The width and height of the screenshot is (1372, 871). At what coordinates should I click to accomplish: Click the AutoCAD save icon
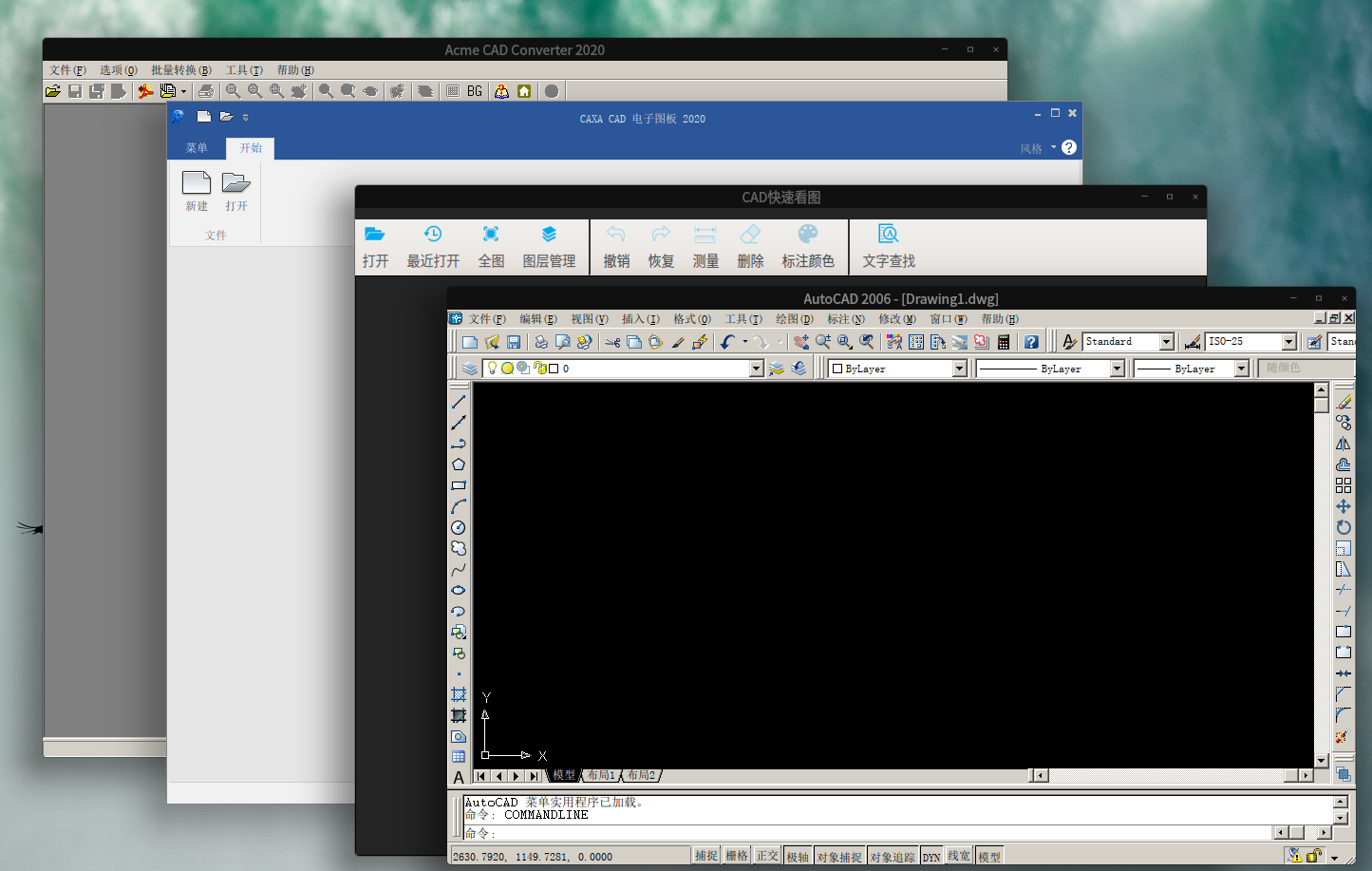pyautogui.click(x=514, y=342)
